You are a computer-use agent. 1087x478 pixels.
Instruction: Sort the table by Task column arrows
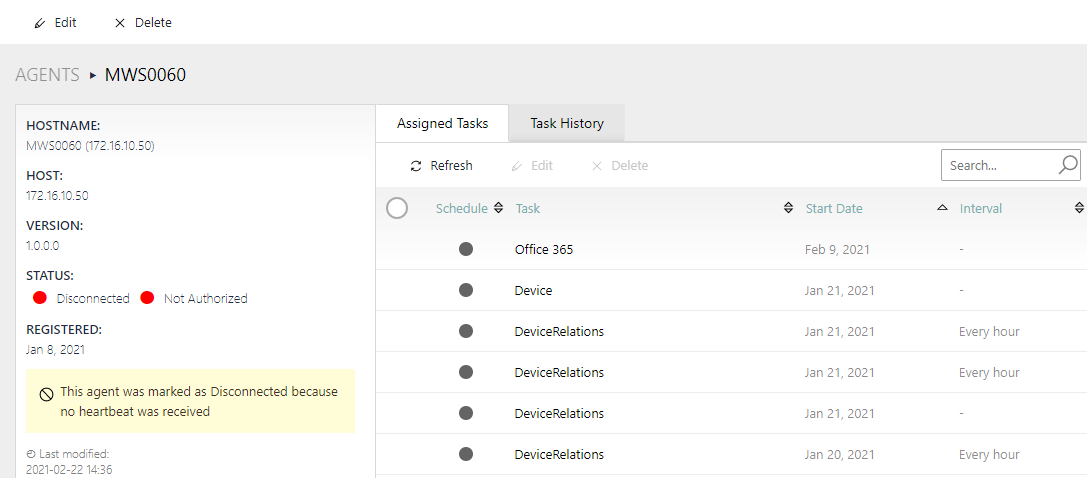(788, 208)
